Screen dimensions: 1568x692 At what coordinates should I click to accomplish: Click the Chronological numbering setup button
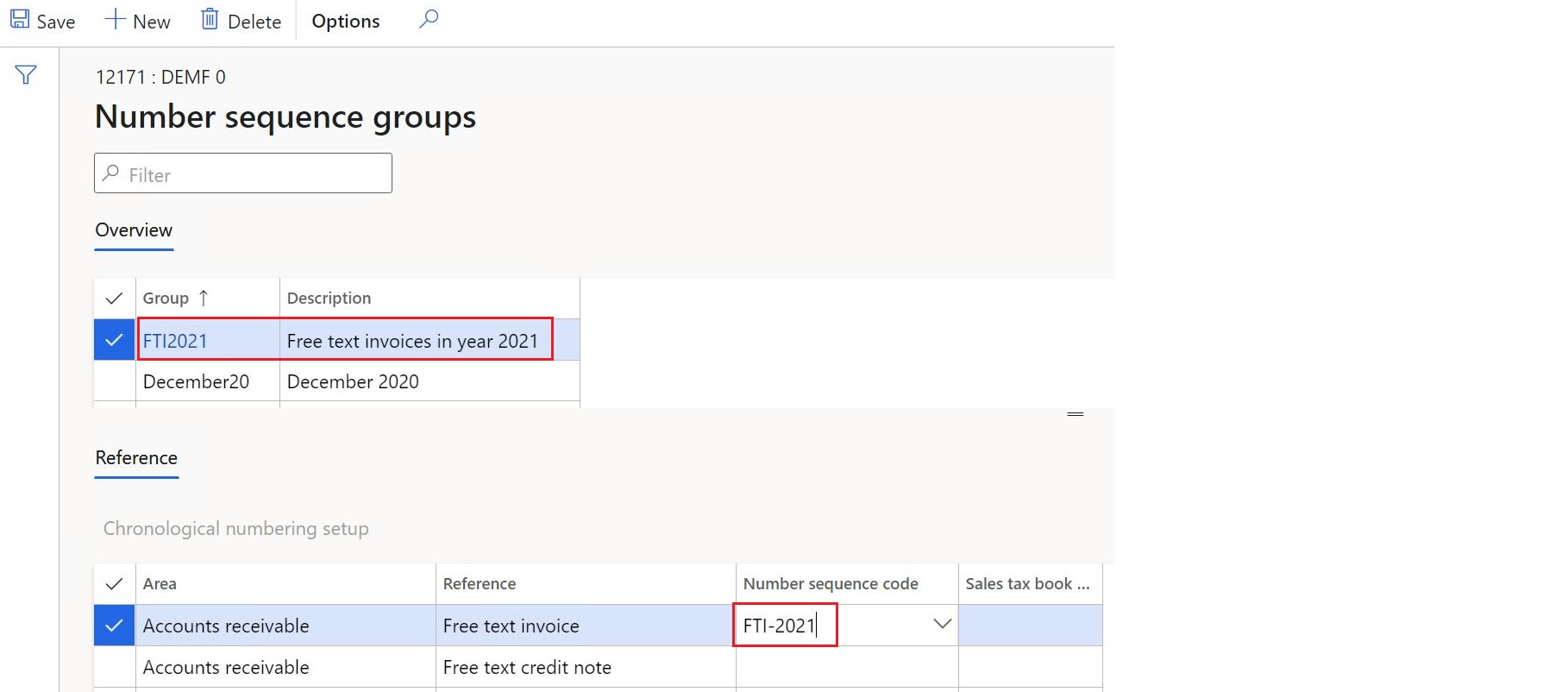pos(235,529)
